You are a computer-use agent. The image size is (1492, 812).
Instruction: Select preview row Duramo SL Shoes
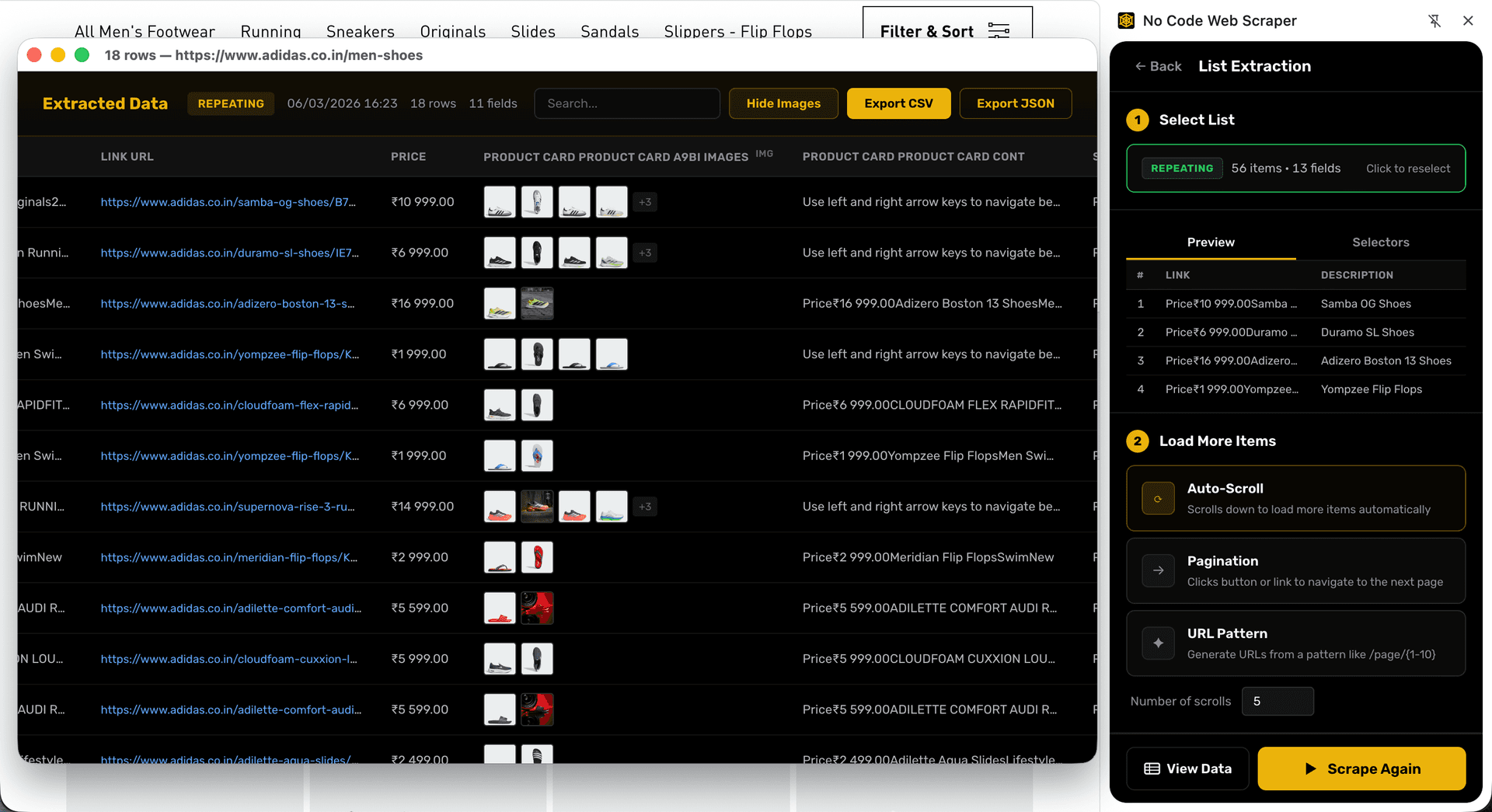click(x=1295, y=333)
